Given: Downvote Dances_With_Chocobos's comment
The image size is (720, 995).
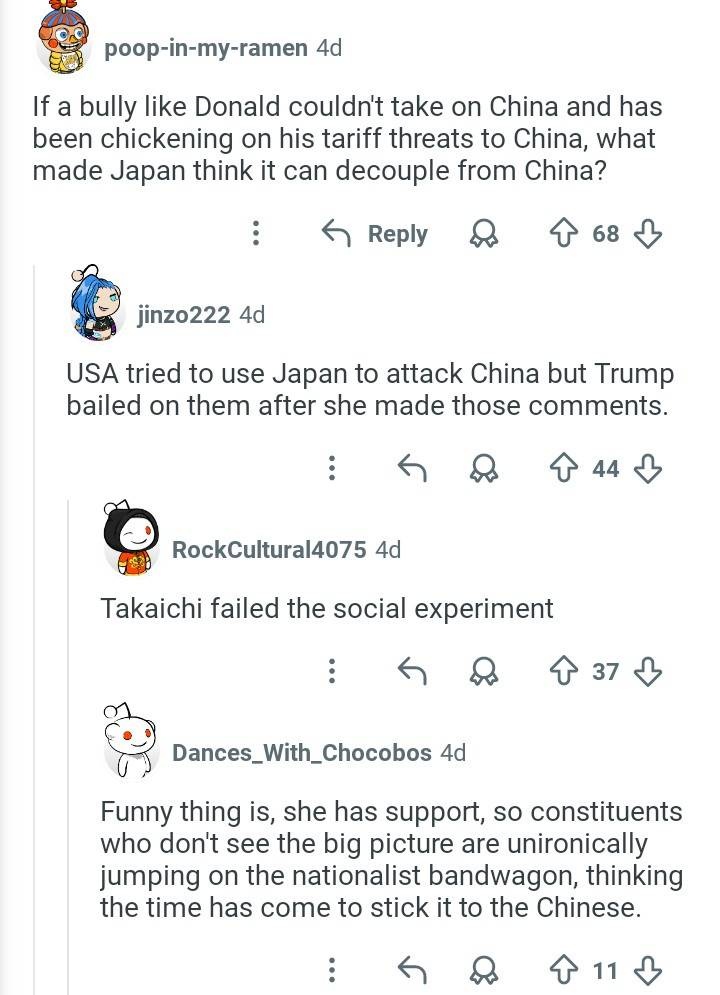Looking at the screenshot, I should (648, 970).
